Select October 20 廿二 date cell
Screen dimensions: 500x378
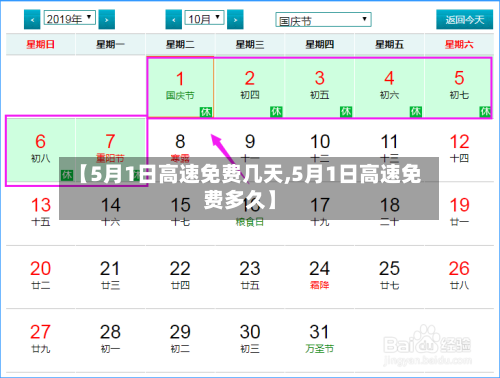pos(41,277)
